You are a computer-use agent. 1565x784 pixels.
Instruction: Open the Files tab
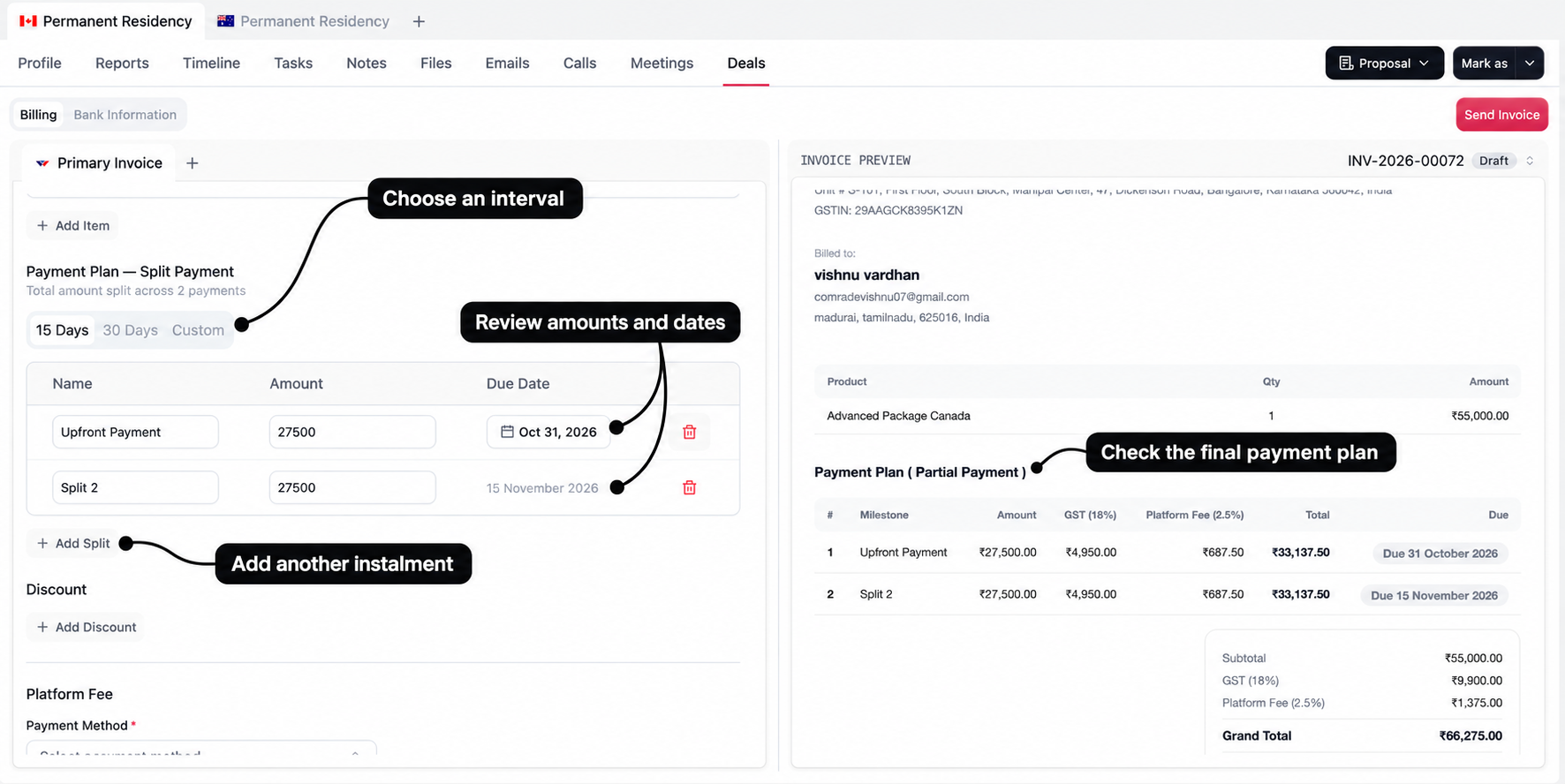point(436,64)
